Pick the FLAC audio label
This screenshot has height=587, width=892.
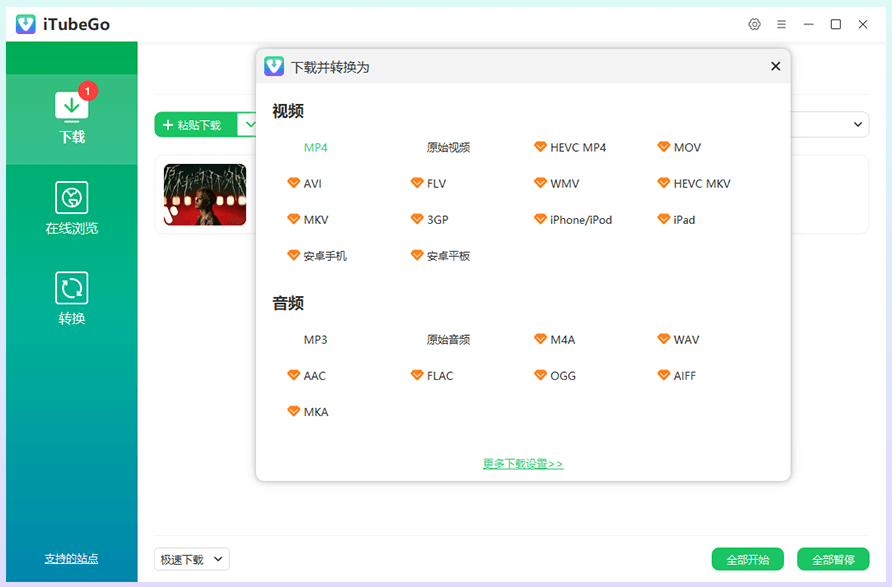click(x=440, y=375)
